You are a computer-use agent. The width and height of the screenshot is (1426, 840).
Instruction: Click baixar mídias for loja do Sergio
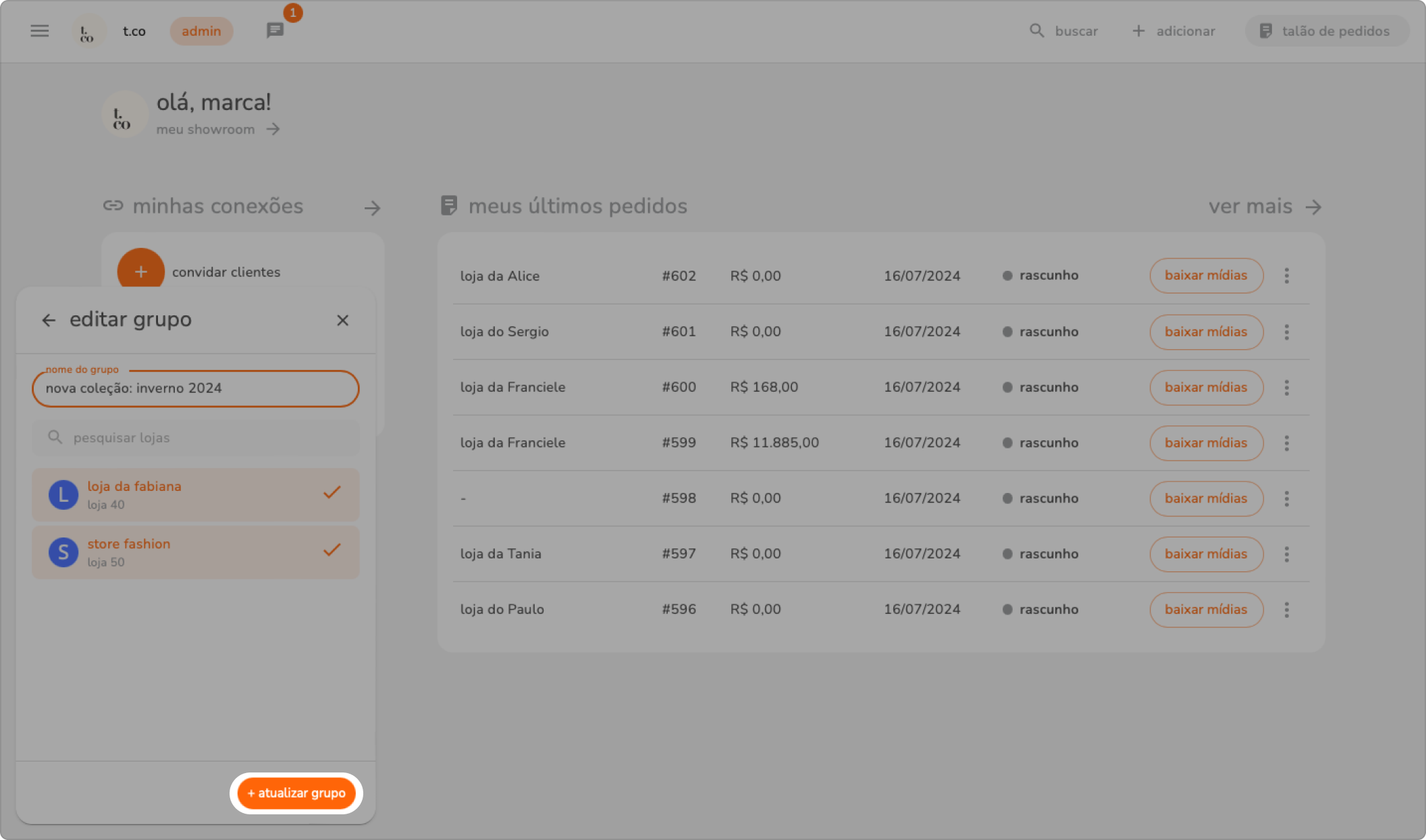(x=1206, y=332)
